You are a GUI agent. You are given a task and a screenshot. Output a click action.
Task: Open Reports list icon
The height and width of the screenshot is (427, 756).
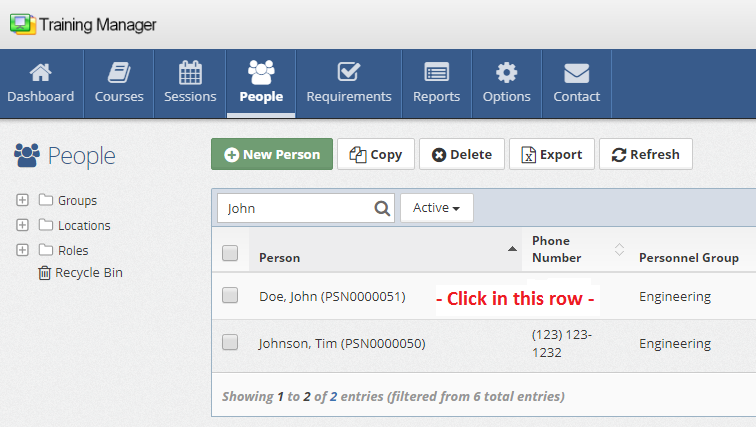click(436, 73)
